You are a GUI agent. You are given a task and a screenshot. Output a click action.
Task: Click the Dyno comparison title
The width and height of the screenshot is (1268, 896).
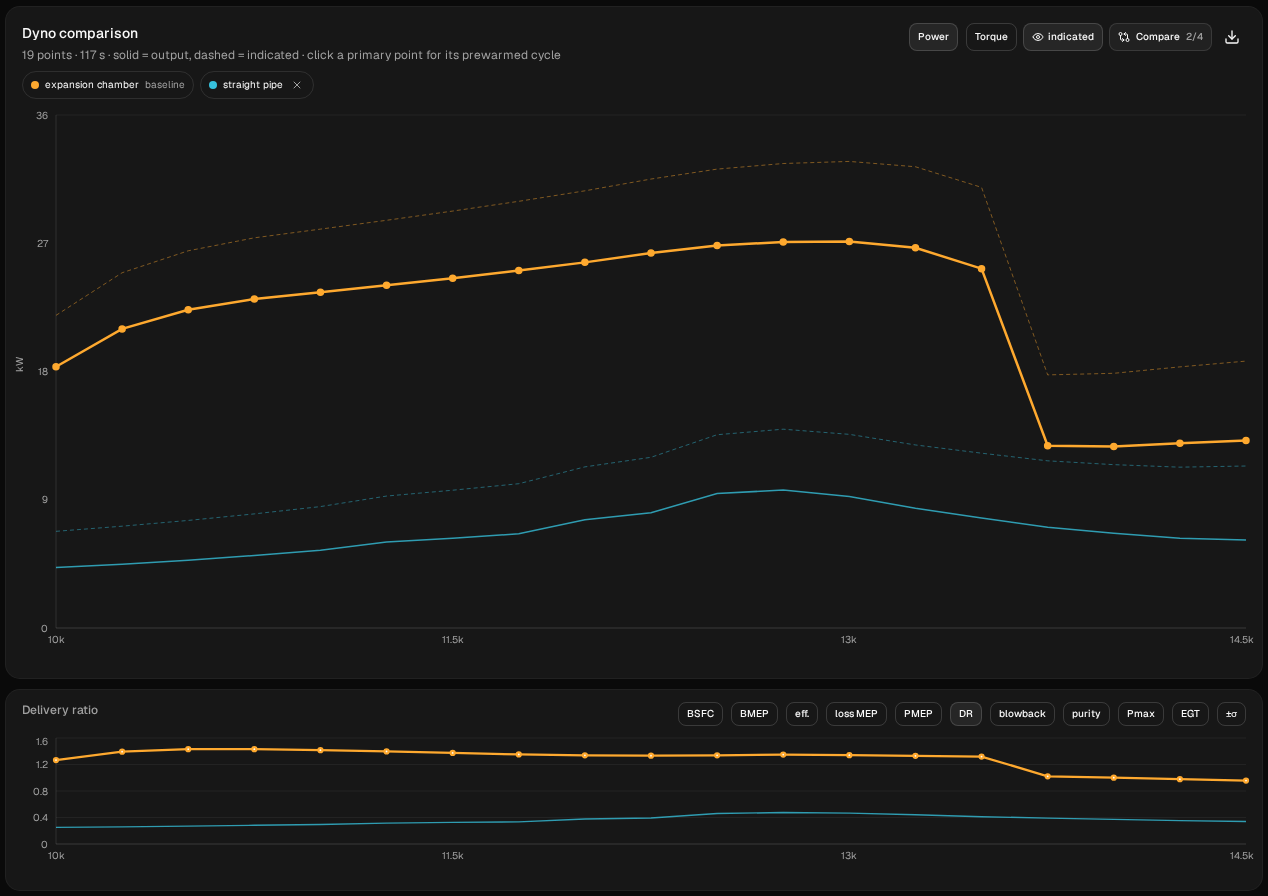pos(80,33)
